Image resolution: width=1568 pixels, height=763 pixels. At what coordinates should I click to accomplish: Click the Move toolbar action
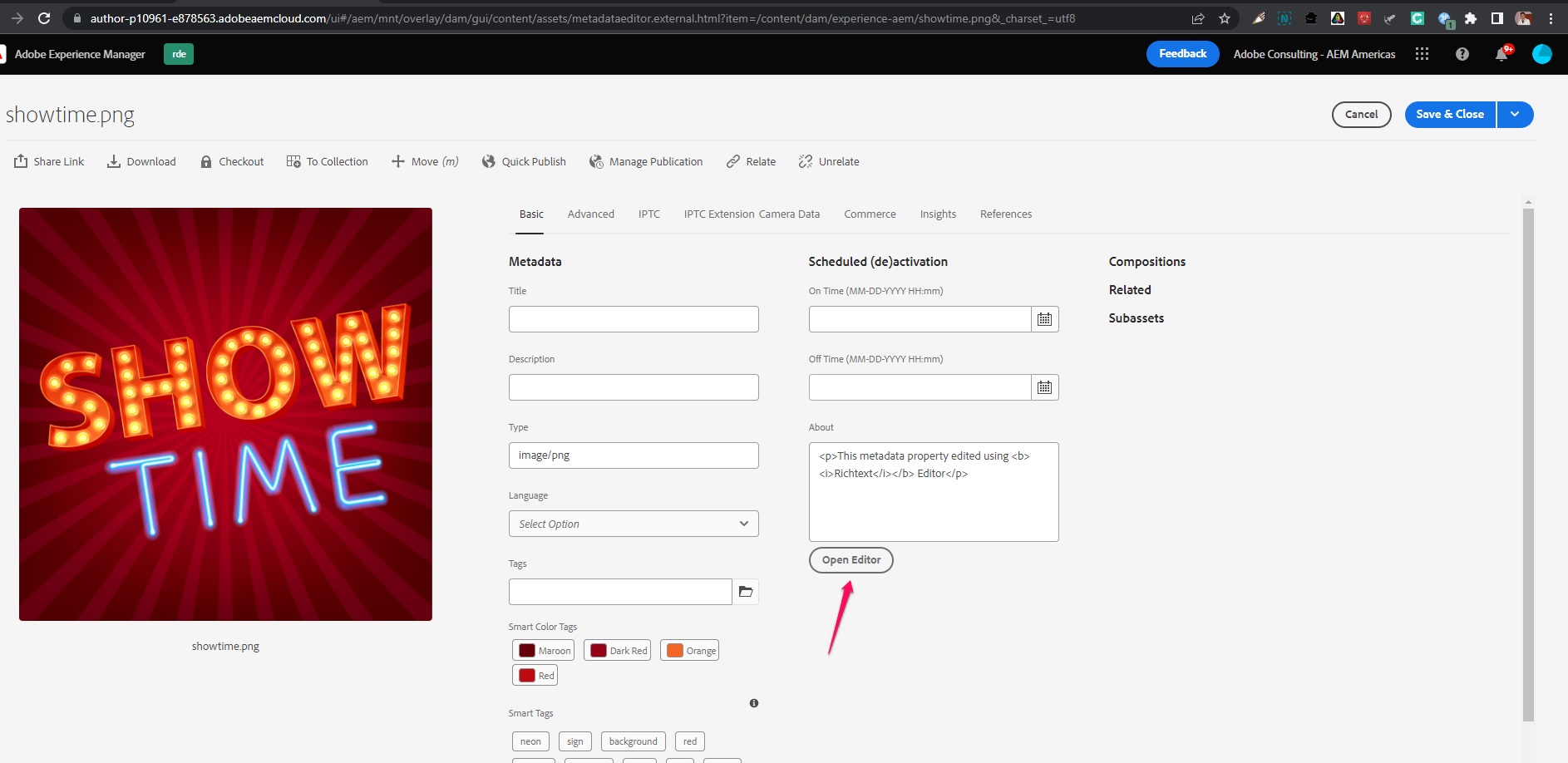(425, 161)
